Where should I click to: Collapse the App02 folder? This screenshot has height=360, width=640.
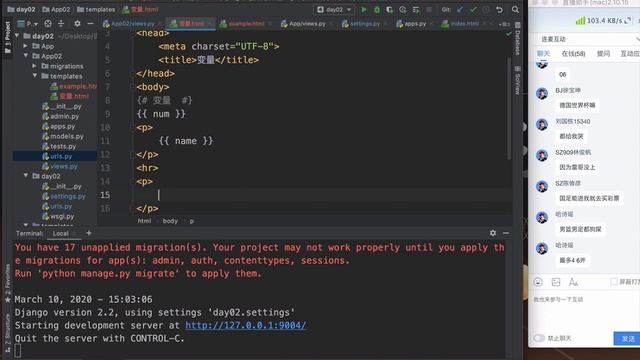[26, 56]
